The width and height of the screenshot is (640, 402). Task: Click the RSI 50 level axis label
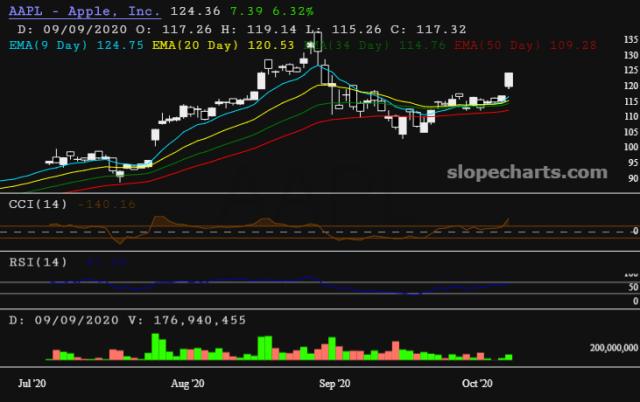633,287
